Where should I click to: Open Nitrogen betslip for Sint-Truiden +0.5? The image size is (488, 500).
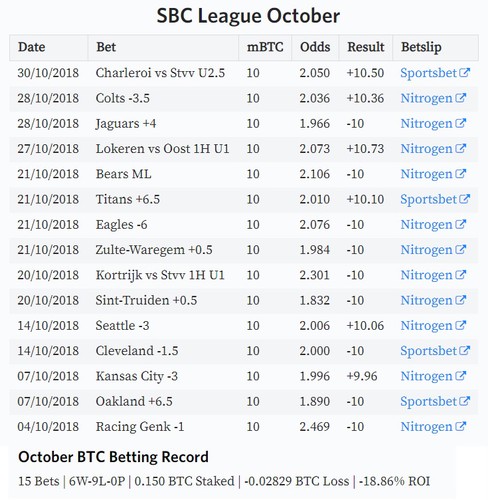(426, 300)
